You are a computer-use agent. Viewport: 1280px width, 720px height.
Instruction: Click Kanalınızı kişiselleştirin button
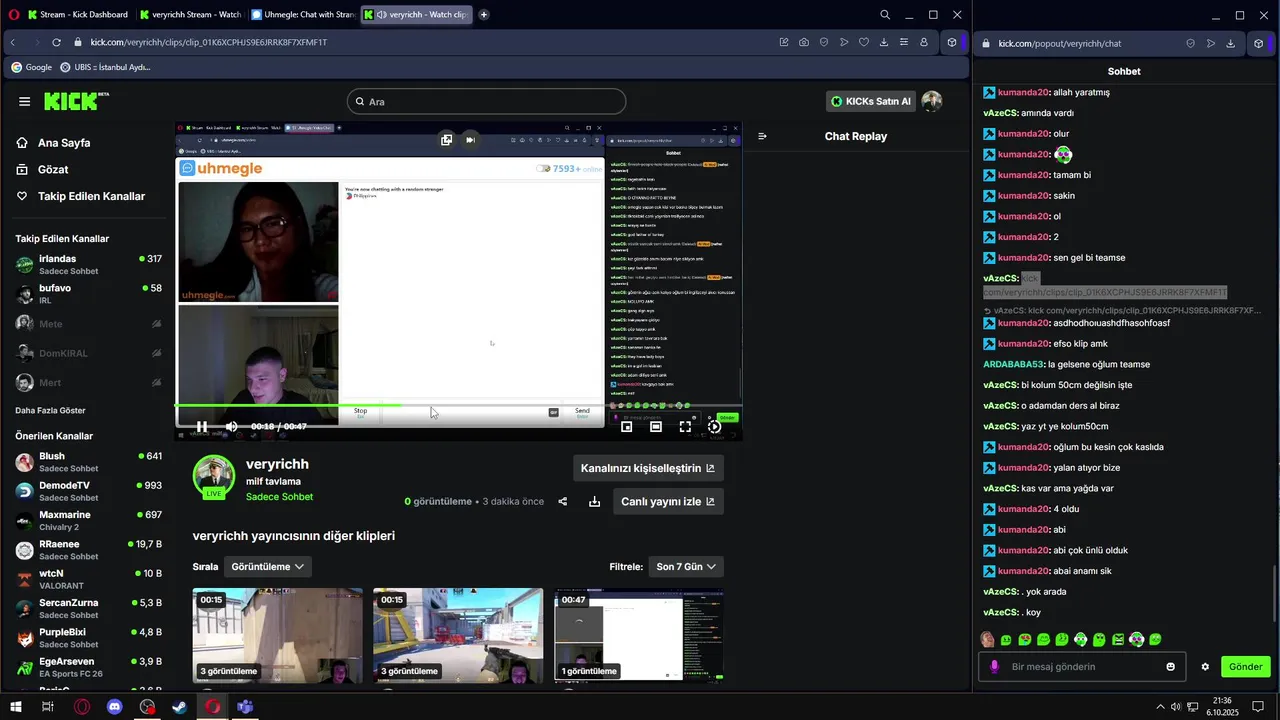point(648,468)
